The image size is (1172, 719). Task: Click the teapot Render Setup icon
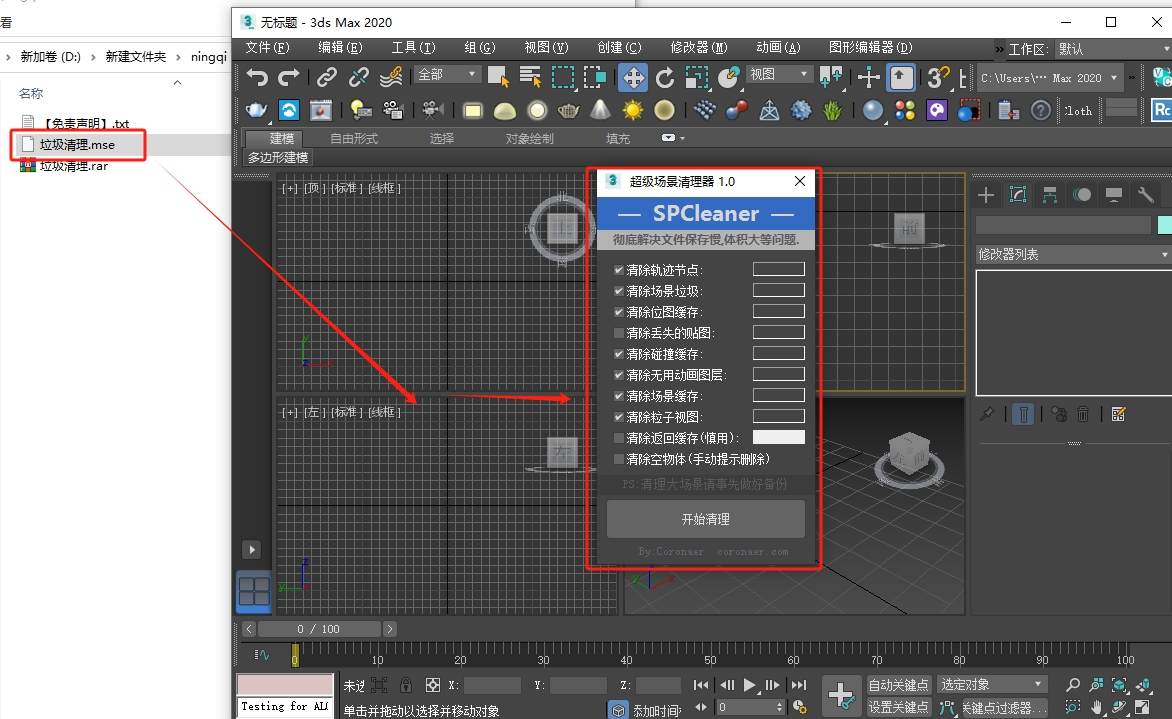tap(256, 111)
